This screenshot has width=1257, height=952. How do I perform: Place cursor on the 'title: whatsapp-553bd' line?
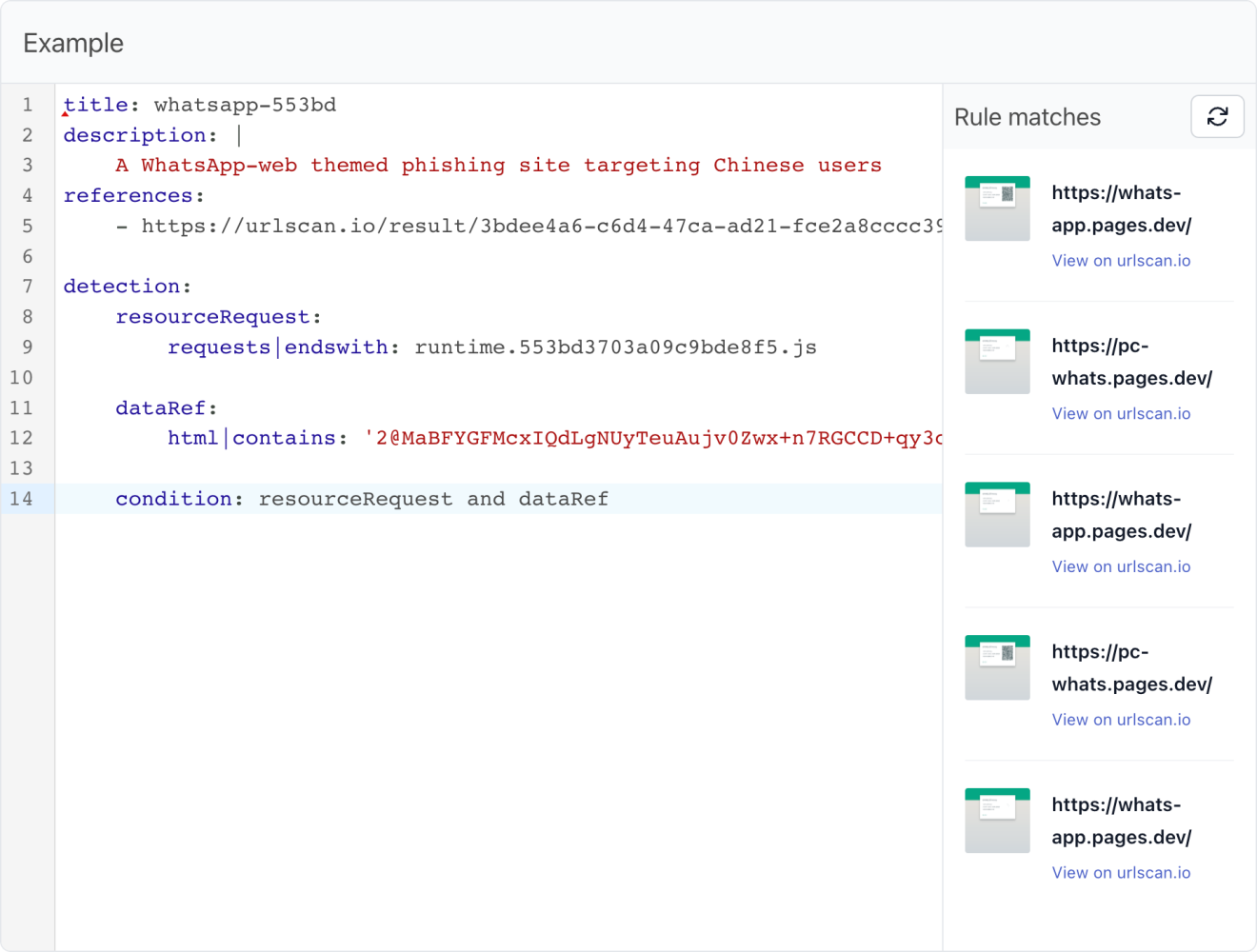point(200,105)
